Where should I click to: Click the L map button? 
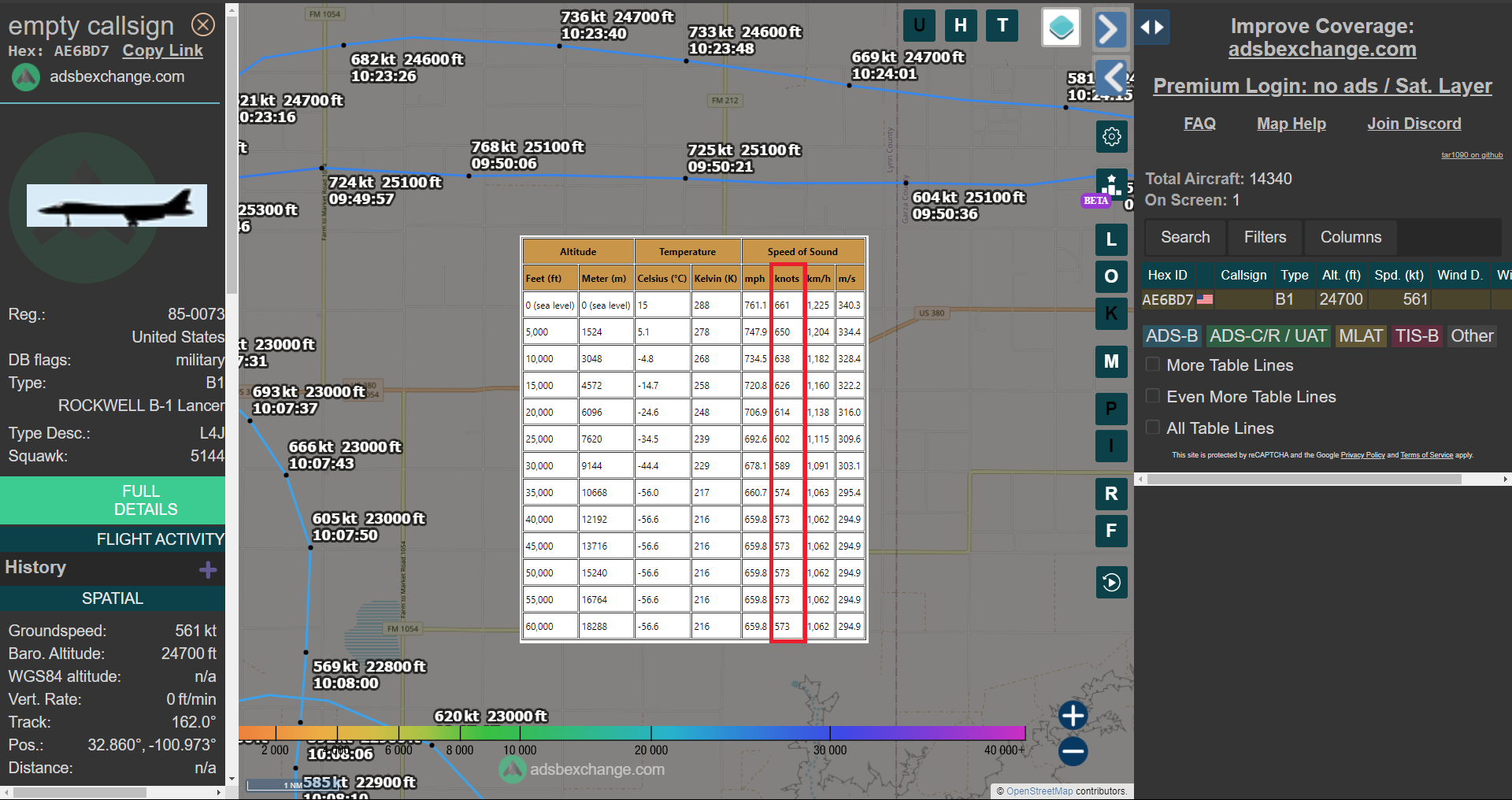[1111, 239]
